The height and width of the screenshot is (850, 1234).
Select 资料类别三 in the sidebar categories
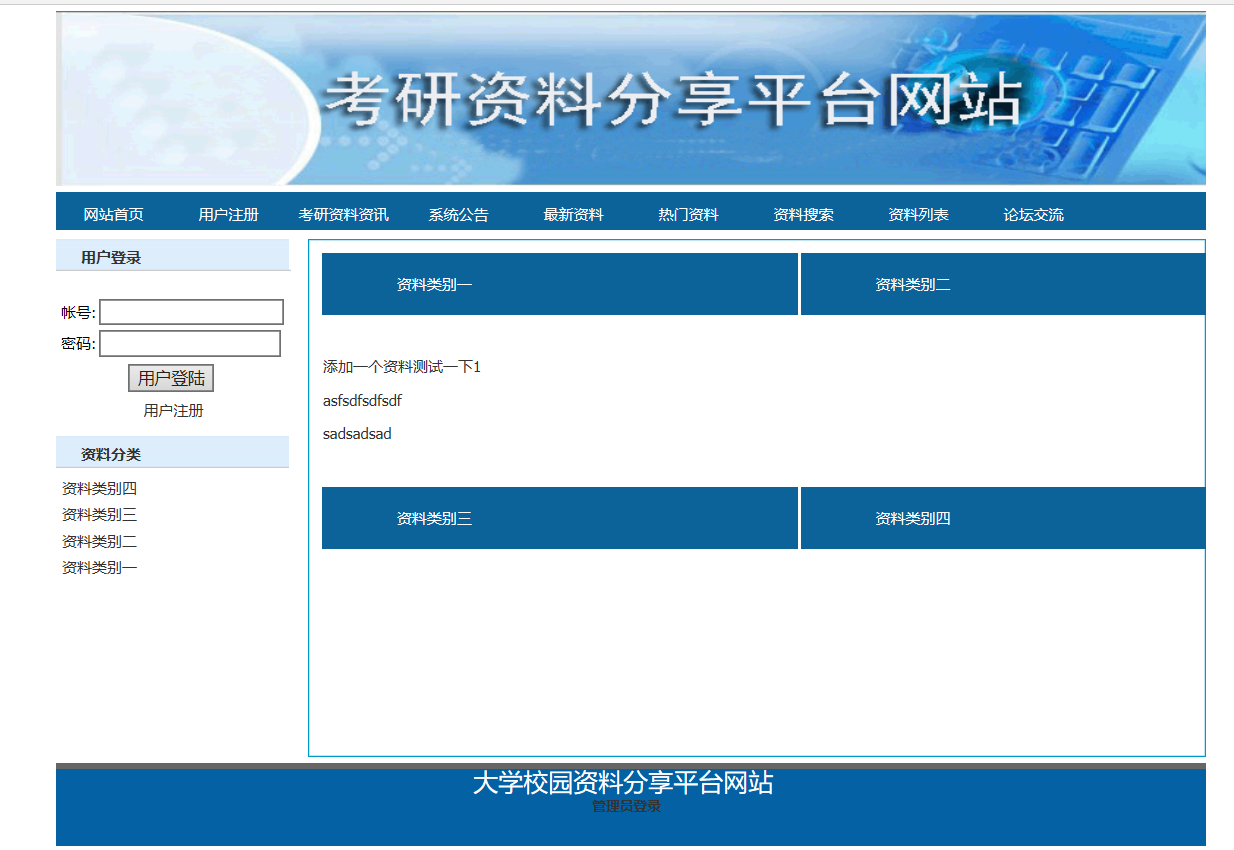tap(99, 515)
